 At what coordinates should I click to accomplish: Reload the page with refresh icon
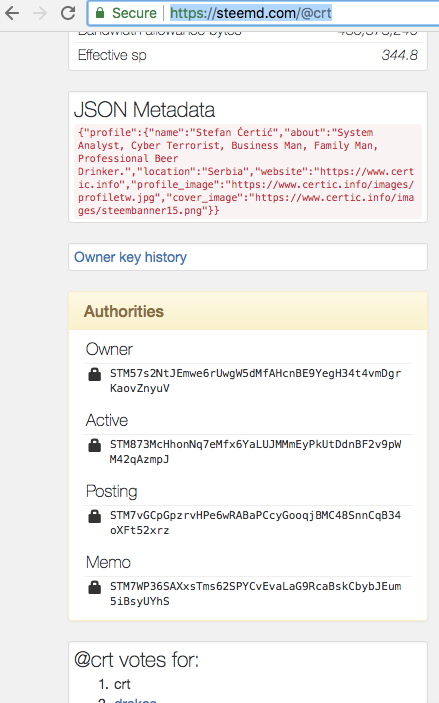(68, 13)
